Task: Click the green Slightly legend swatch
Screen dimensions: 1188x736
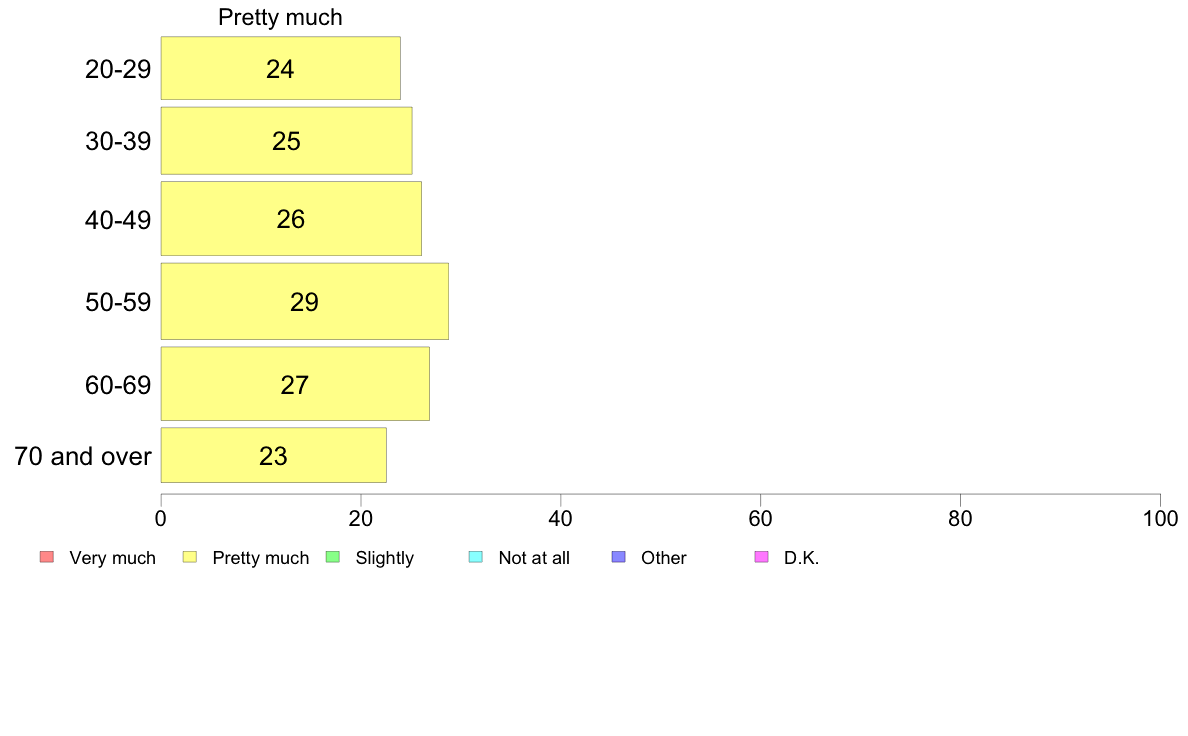Action: pos(333,557)
